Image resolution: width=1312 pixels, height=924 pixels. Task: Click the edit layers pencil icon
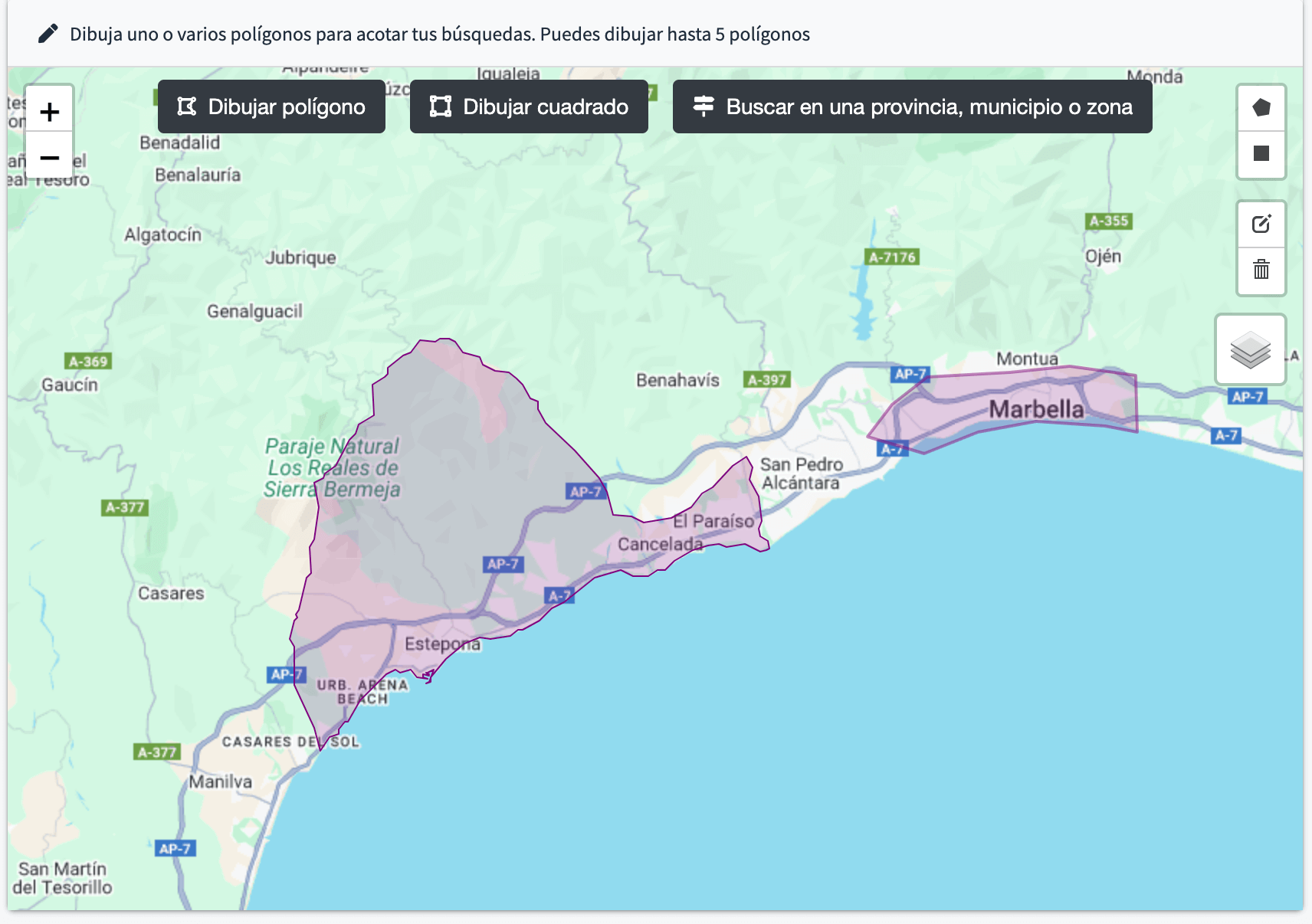(1261, 224)
